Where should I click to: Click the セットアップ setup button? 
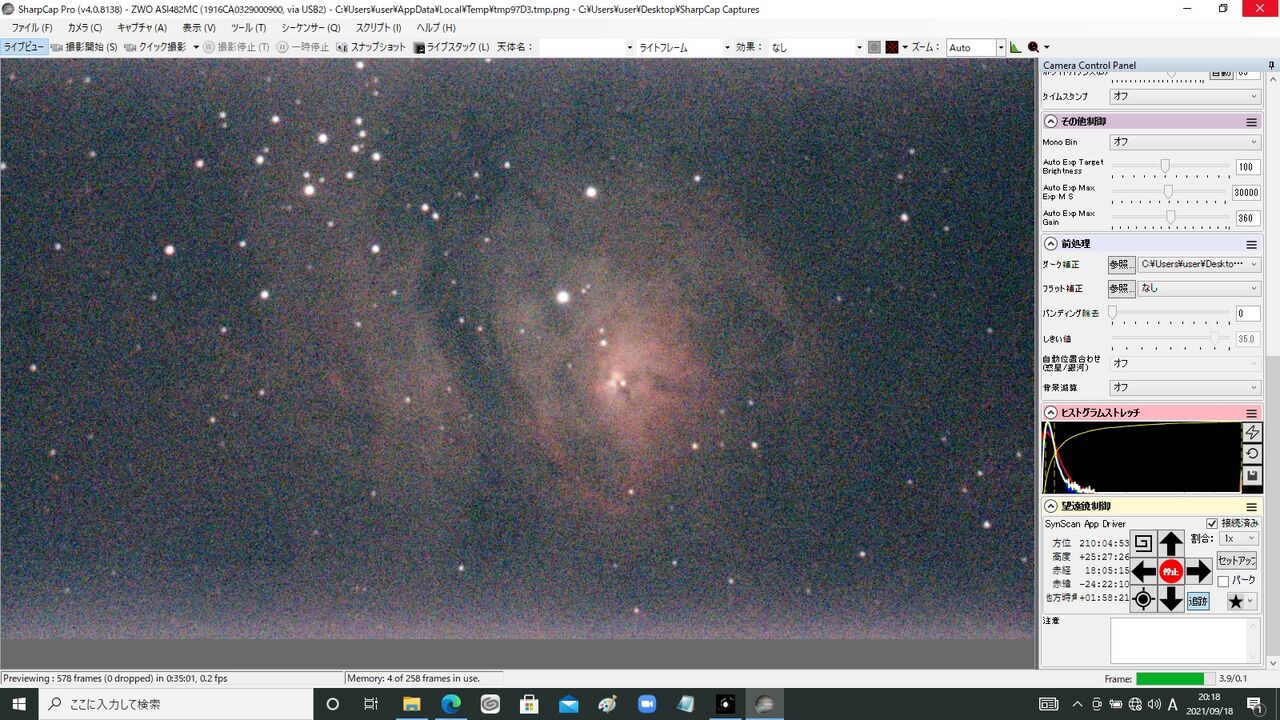pyautogui.click(x=1236, y=561)
